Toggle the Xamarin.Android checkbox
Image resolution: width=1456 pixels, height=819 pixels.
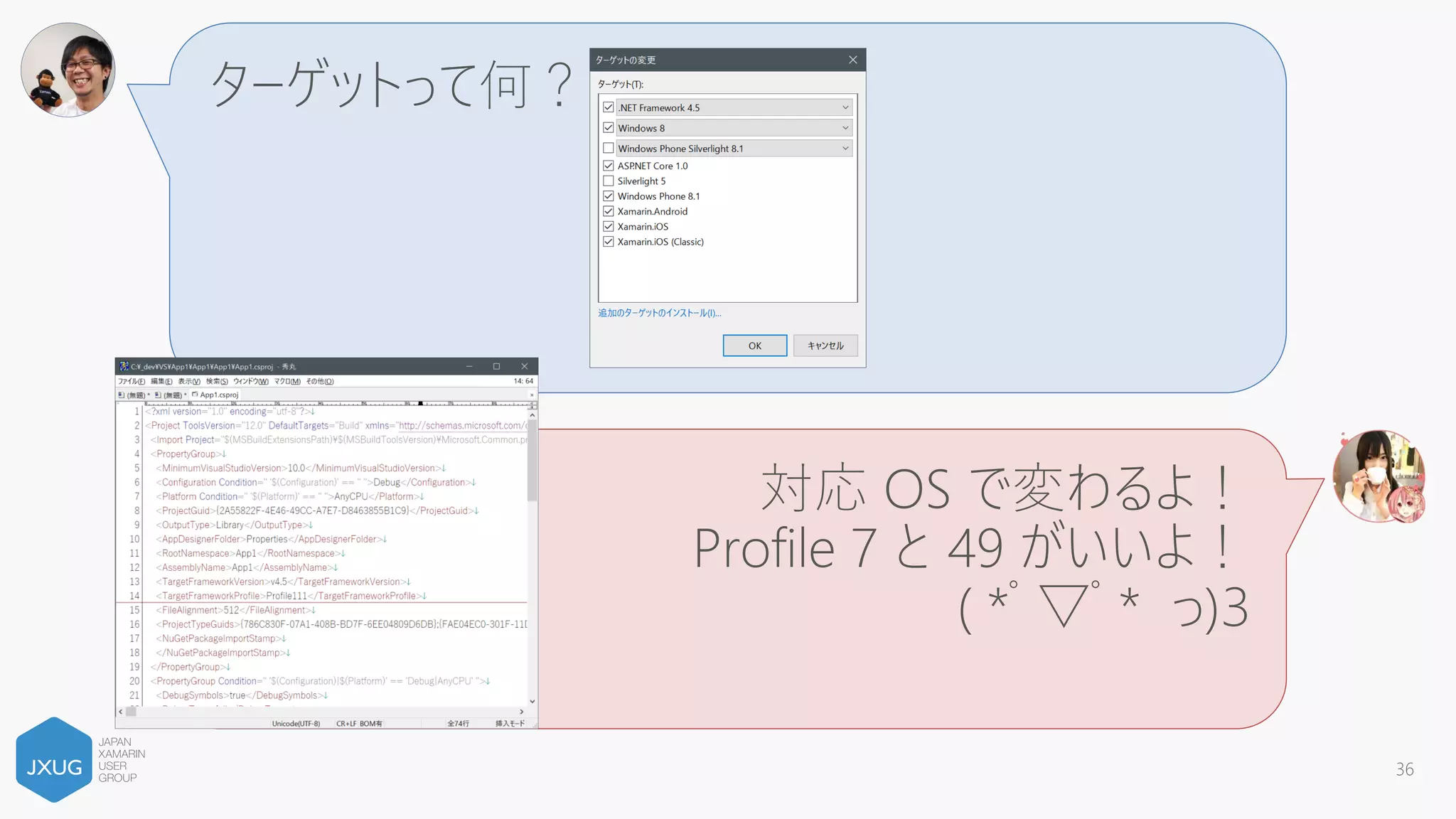point(608,211)
